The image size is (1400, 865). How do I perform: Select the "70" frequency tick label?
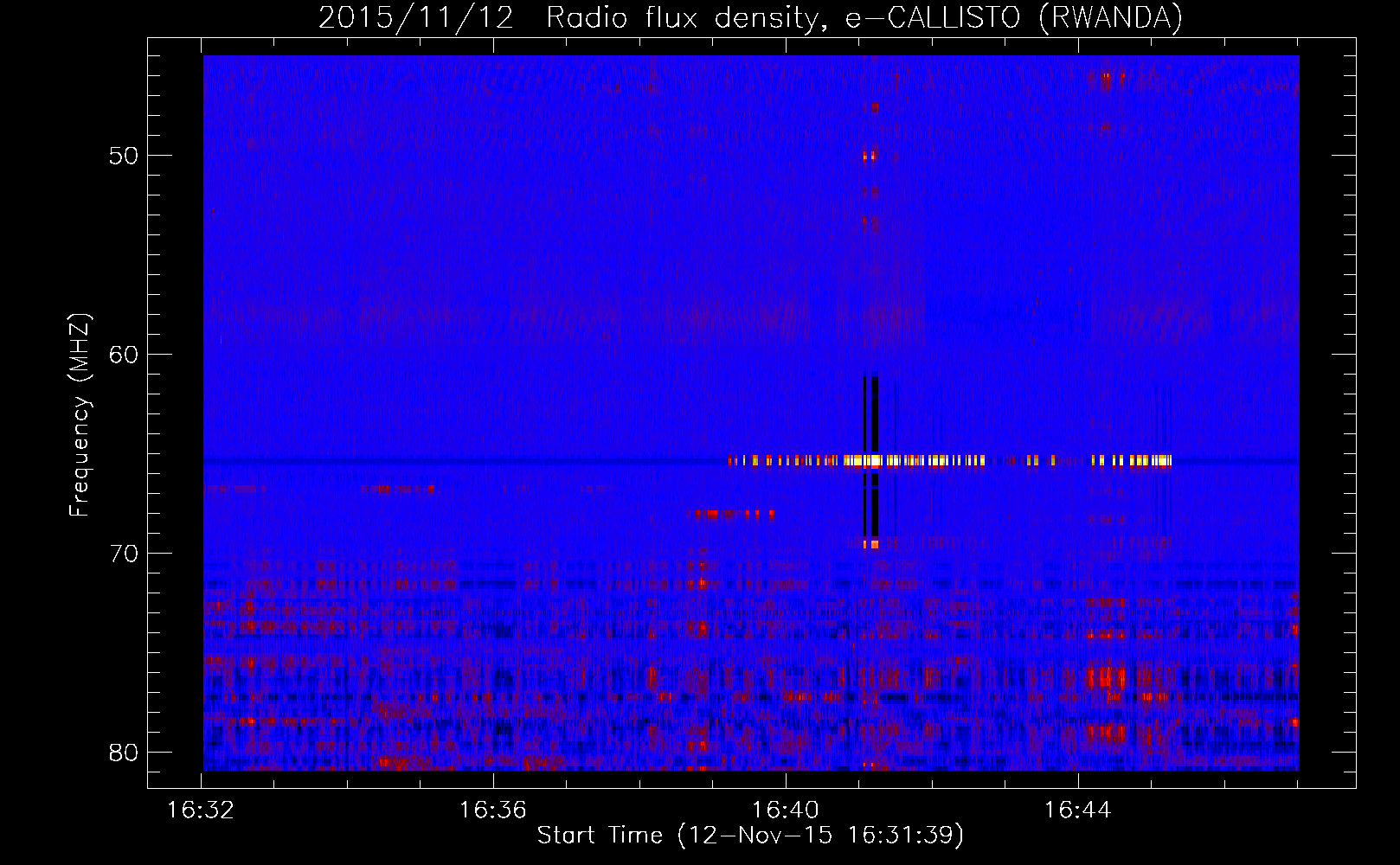(124, 554)
